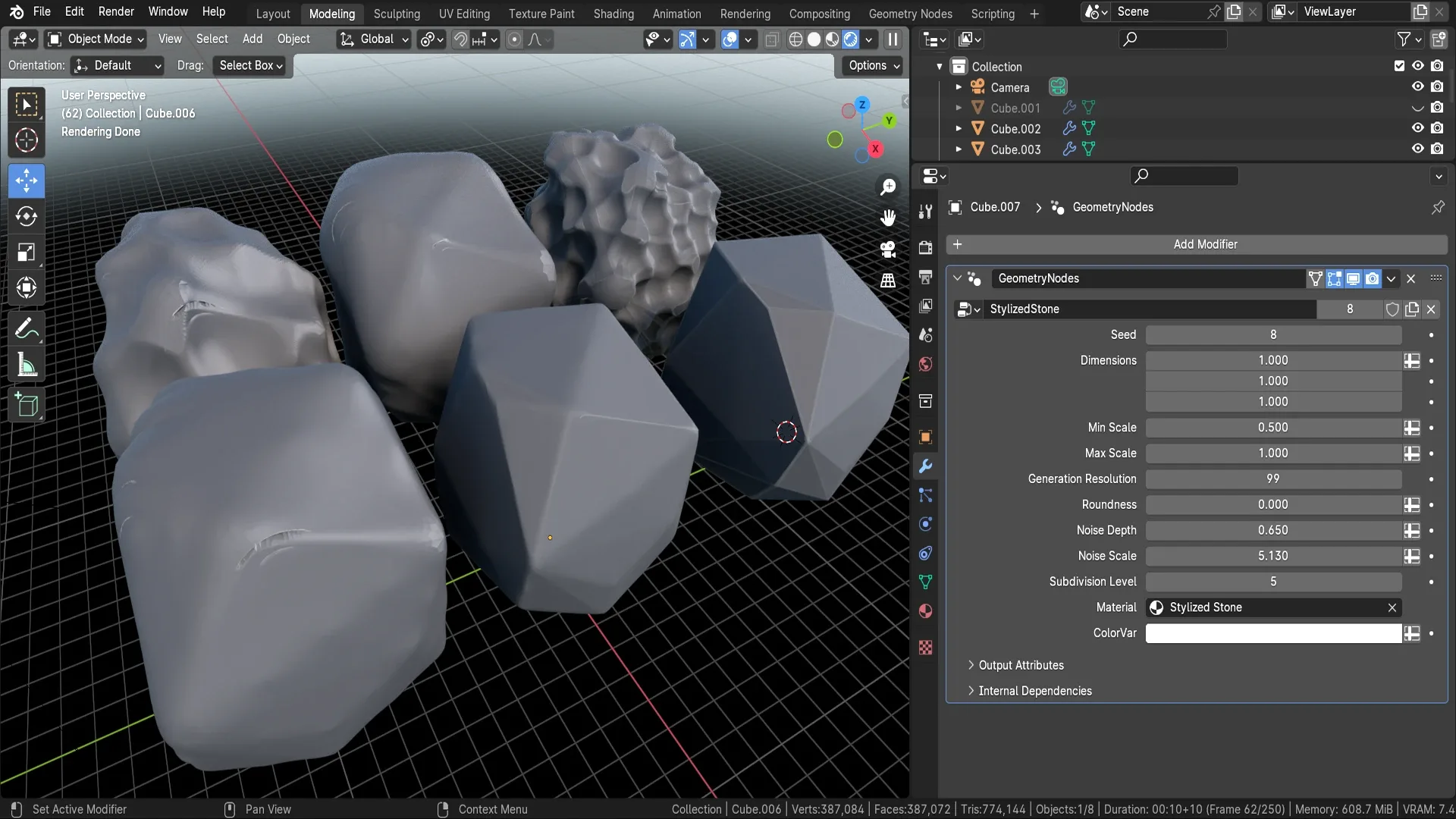
Task: Open the World Properties tab
Action: (925, 365)
